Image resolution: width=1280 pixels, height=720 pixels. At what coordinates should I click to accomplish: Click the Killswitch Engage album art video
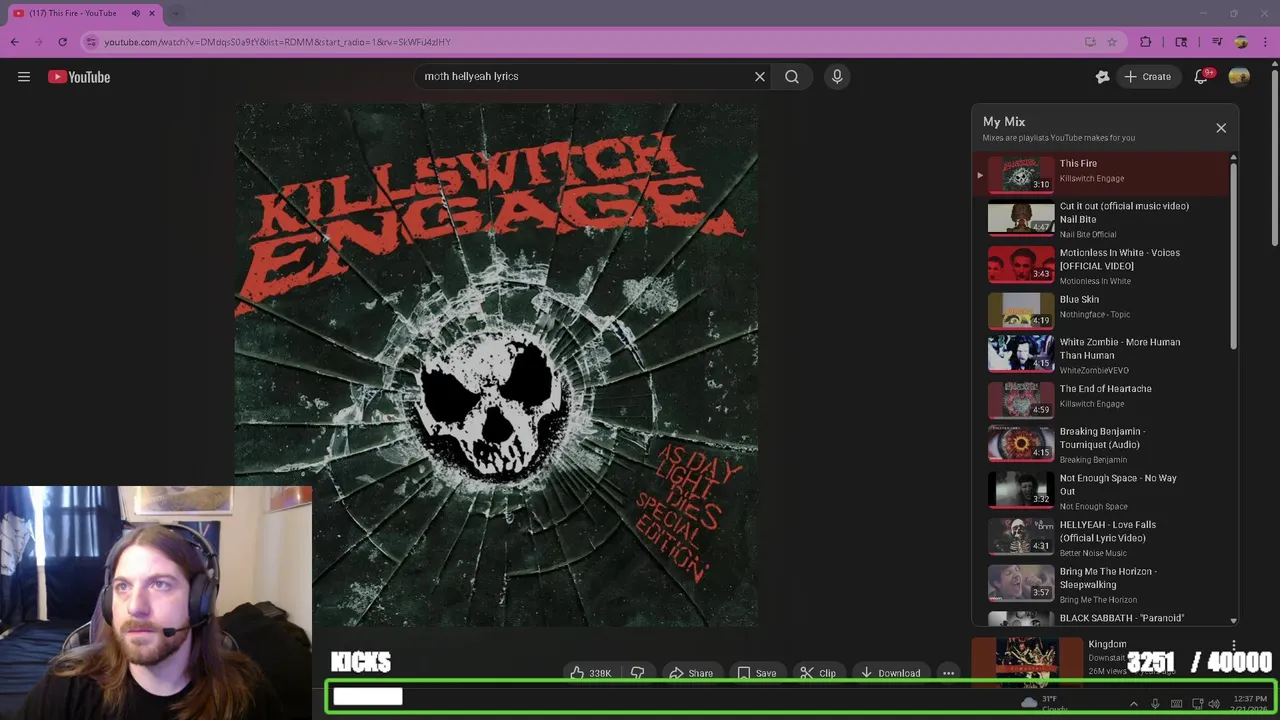[496, 364]
